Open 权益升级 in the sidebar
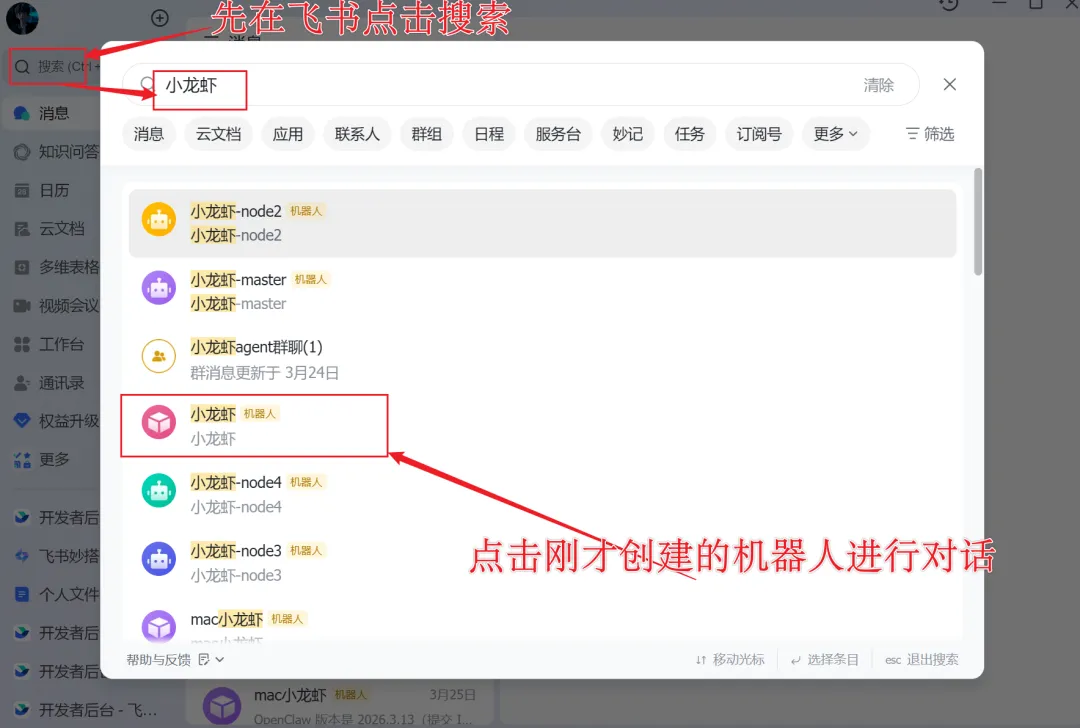Image resolution: width=1080 pixels, height=728 pixels. coord(55,421)
